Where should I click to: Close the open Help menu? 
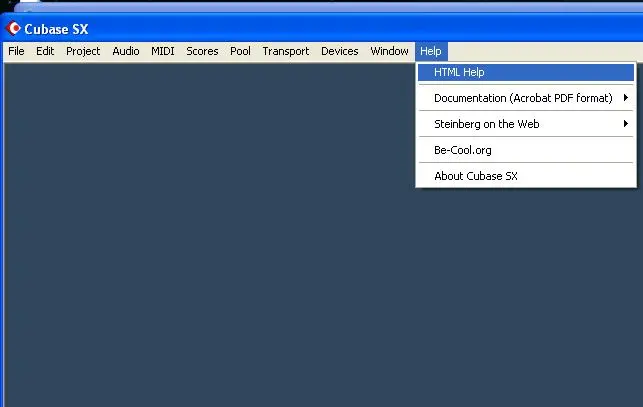click(431, 51)
